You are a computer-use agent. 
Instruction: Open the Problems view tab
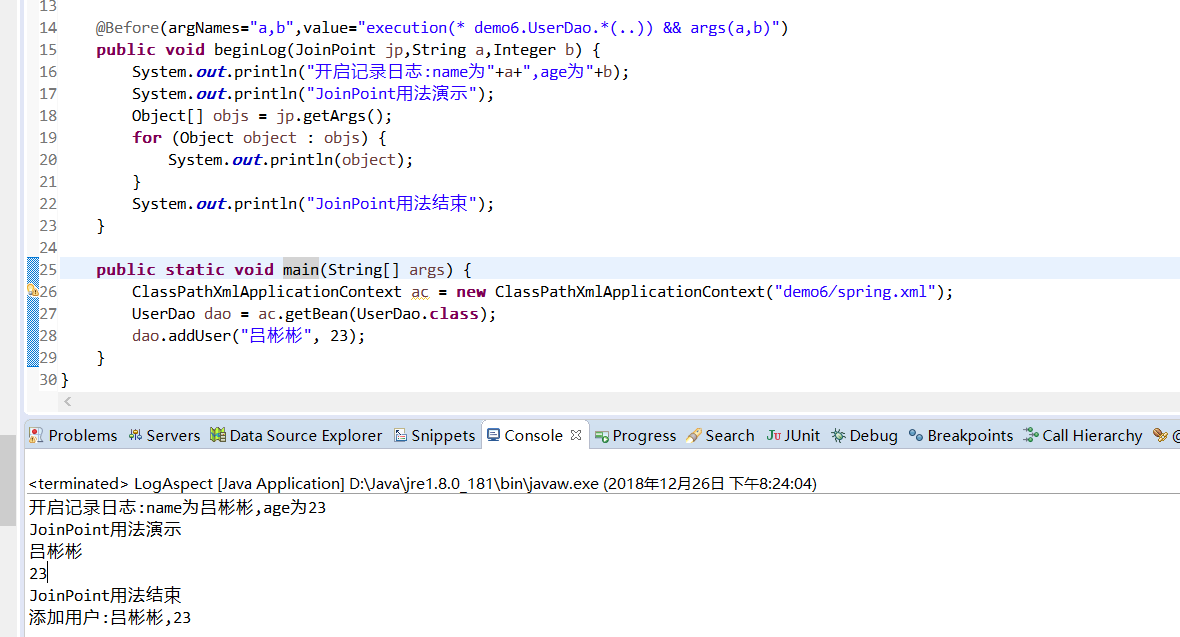pos(73,435)
